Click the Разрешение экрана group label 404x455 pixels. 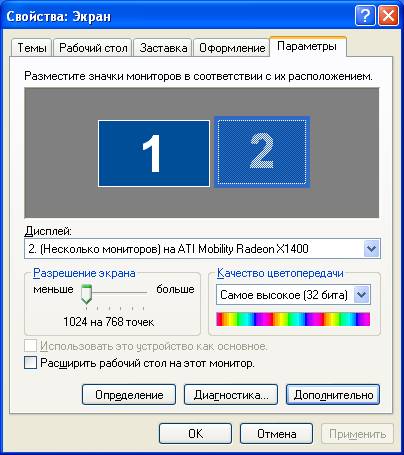84,273
